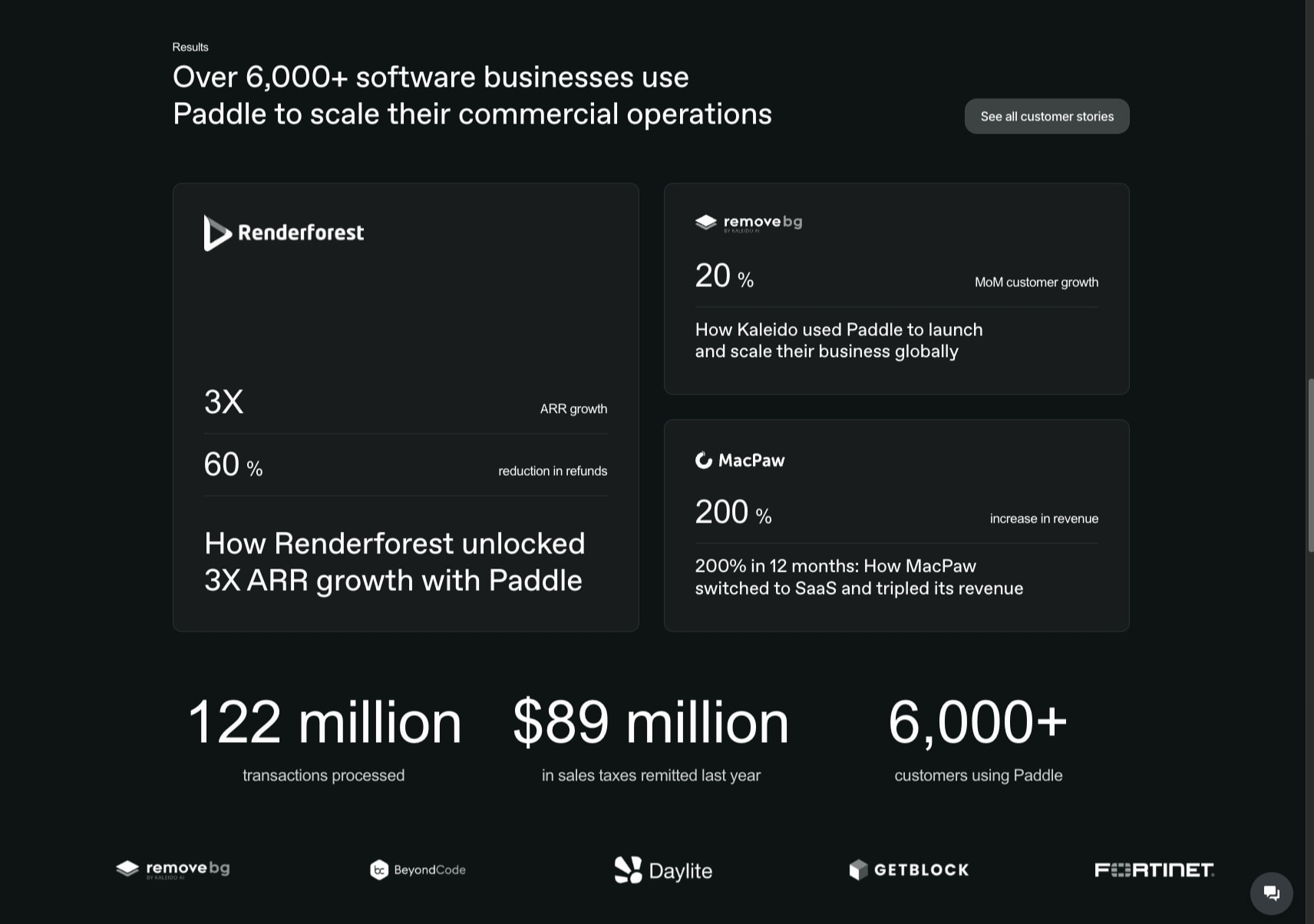Click the GetBlock logo
Image resolution: width=1314 pixels, height=924 pixels.
point(910,870)
